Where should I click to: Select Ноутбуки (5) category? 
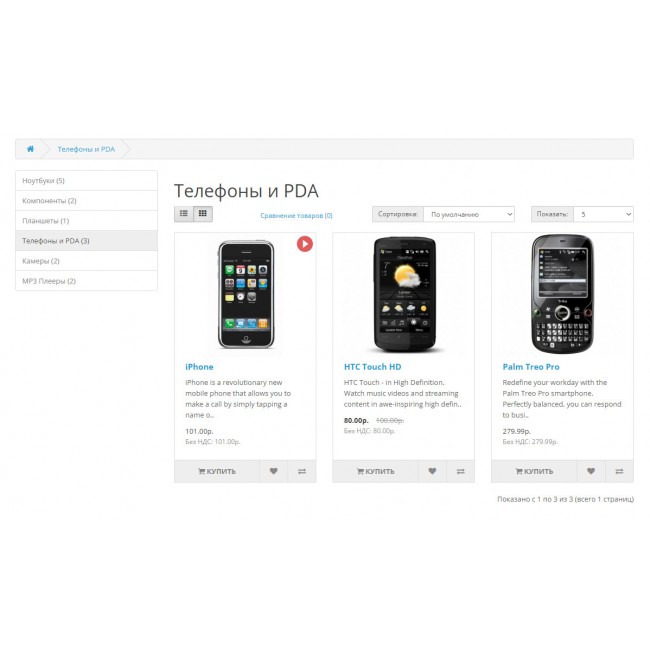86,181
